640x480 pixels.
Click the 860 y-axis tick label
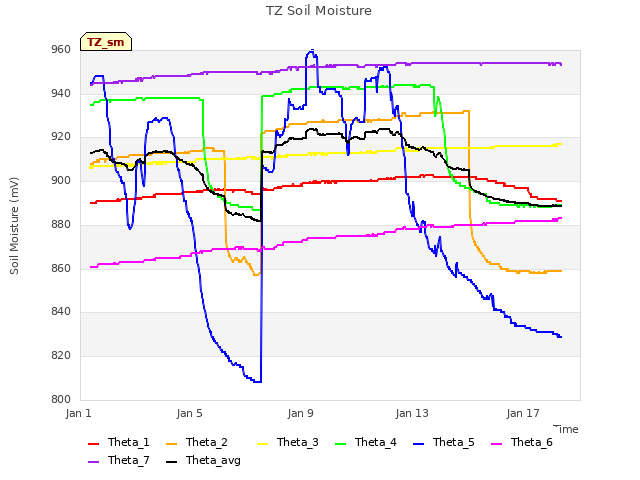tap(61, 268)
